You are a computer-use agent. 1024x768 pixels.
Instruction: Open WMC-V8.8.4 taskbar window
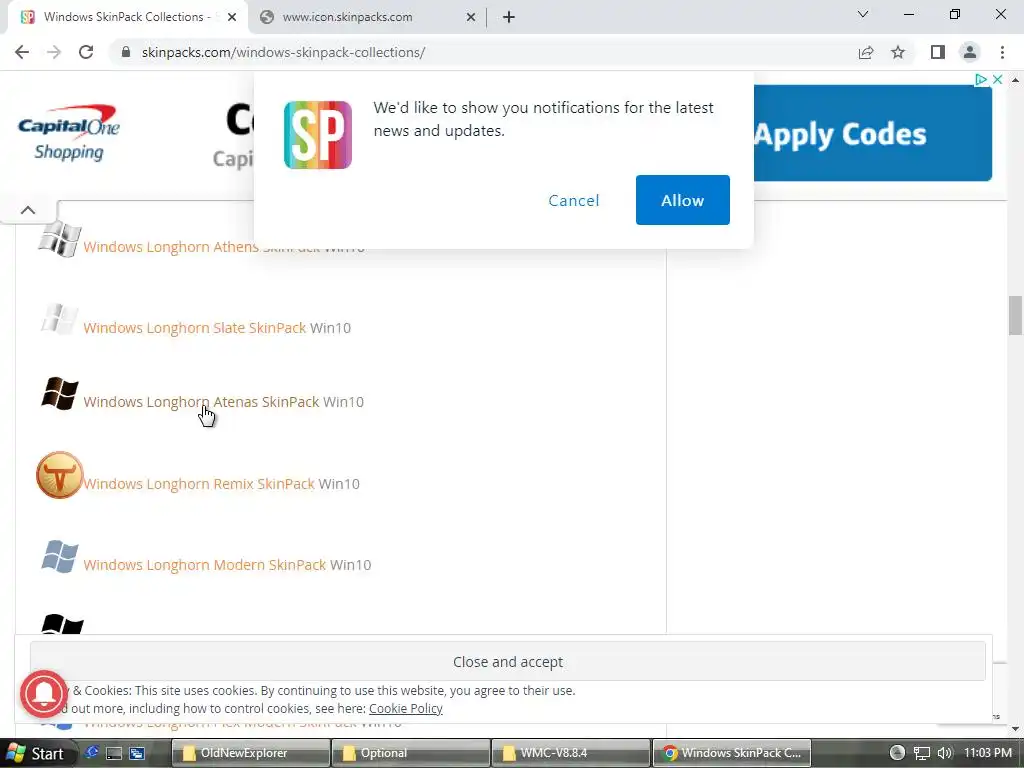[571, 753]
